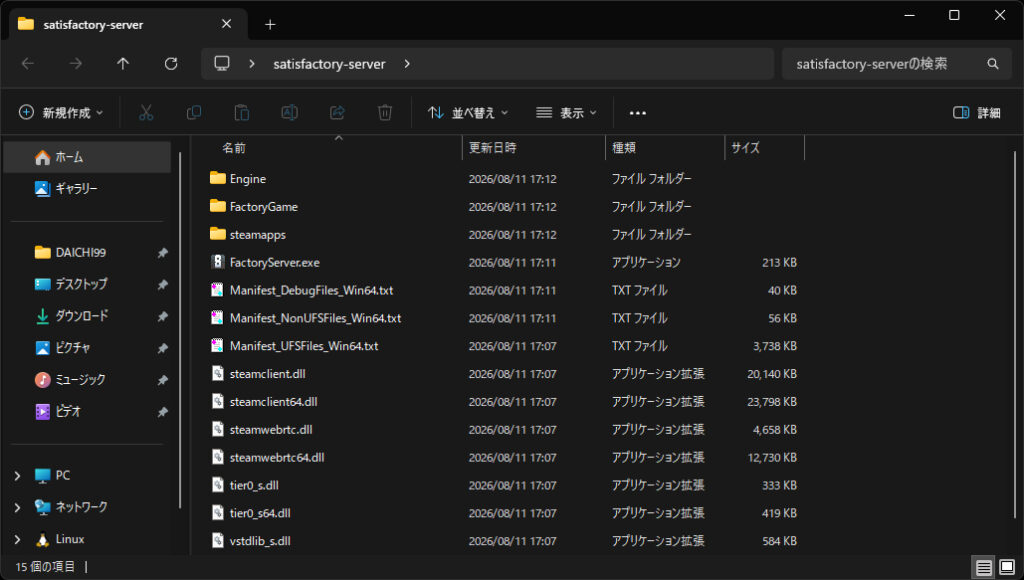The width and height of the screenshot is (1024, 580).
Task: Click the FactoryServer.exe application icon
Action: [217, 262]
